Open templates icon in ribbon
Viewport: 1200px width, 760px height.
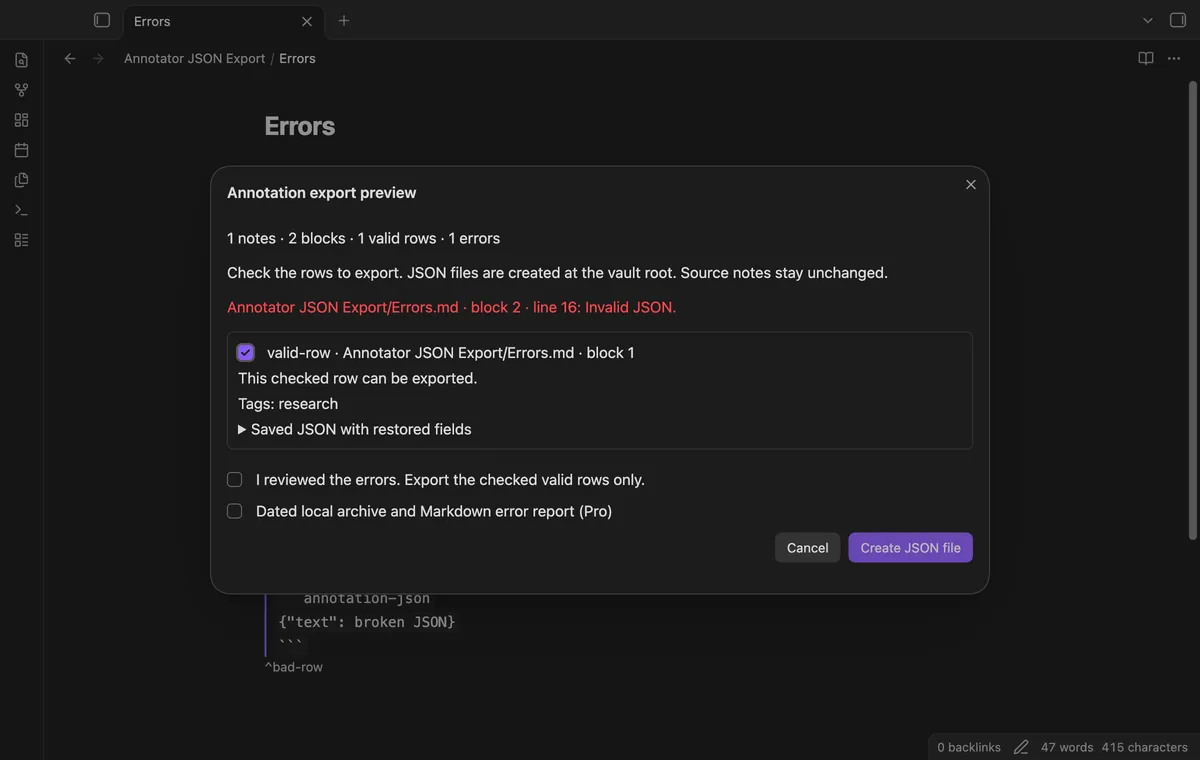[21, 180]
